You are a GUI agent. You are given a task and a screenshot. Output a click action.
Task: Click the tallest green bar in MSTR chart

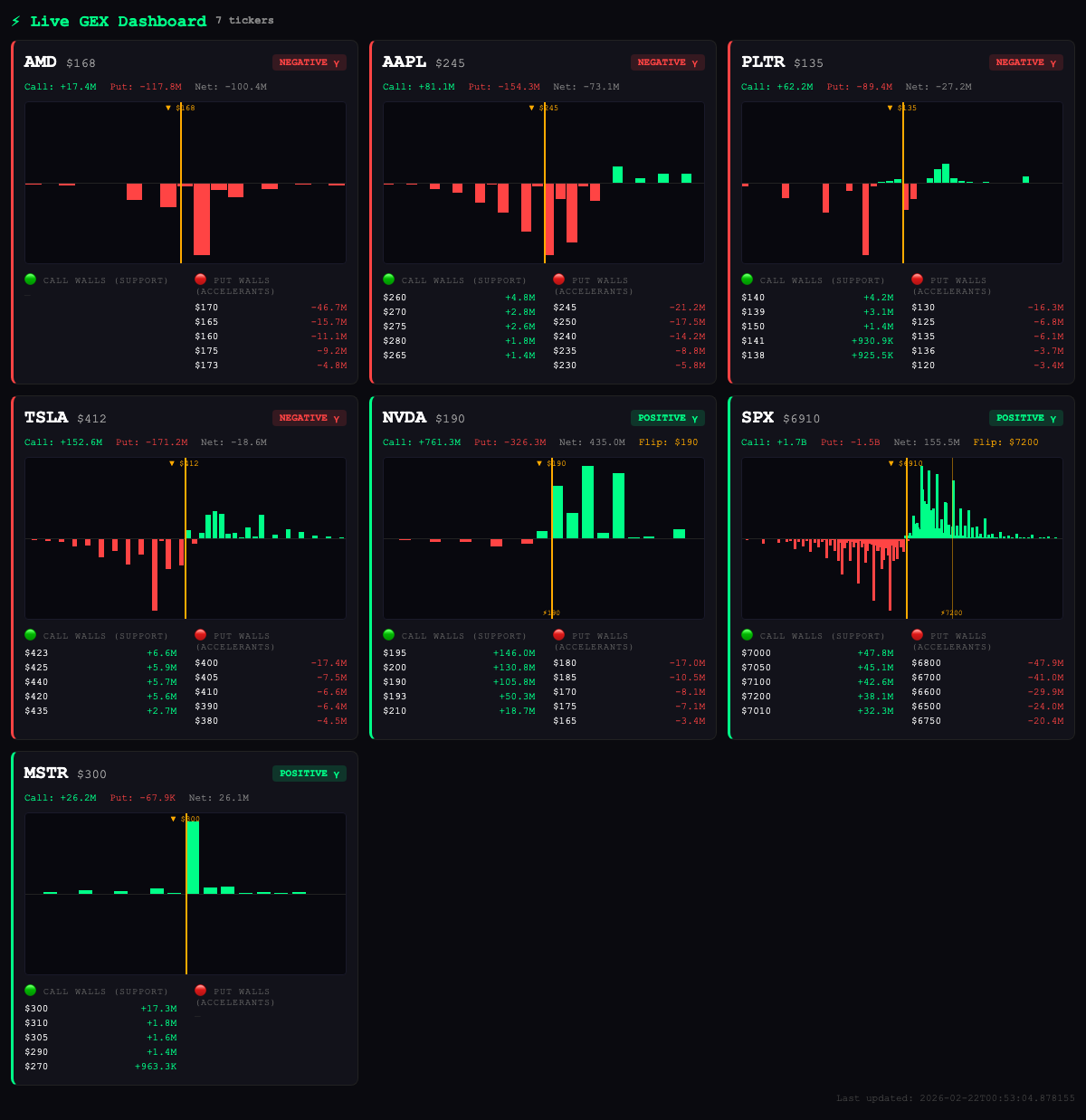pyautogui.click(x=193, y=857)
